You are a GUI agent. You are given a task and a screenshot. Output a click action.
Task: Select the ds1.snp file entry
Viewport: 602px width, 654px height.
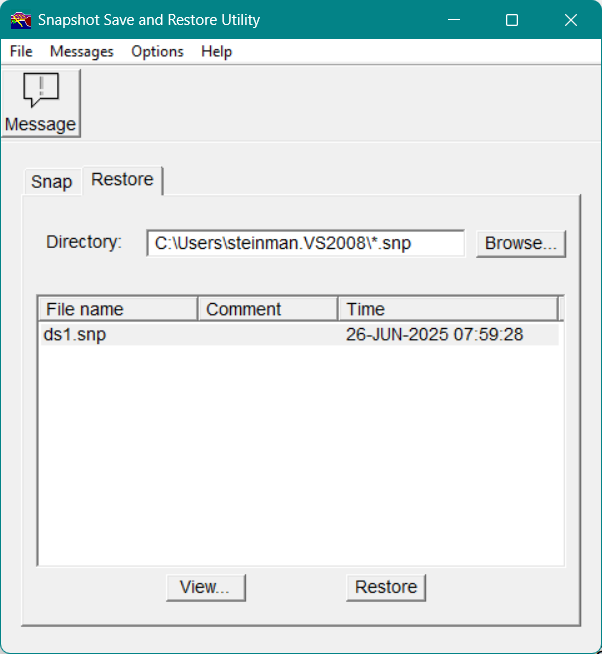point(75,335)
